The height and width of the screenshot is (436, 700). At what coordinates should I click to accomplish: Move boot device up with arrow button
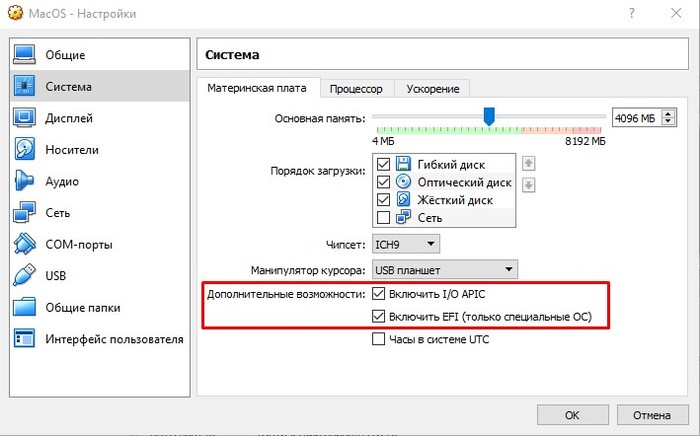click(529, 164)
